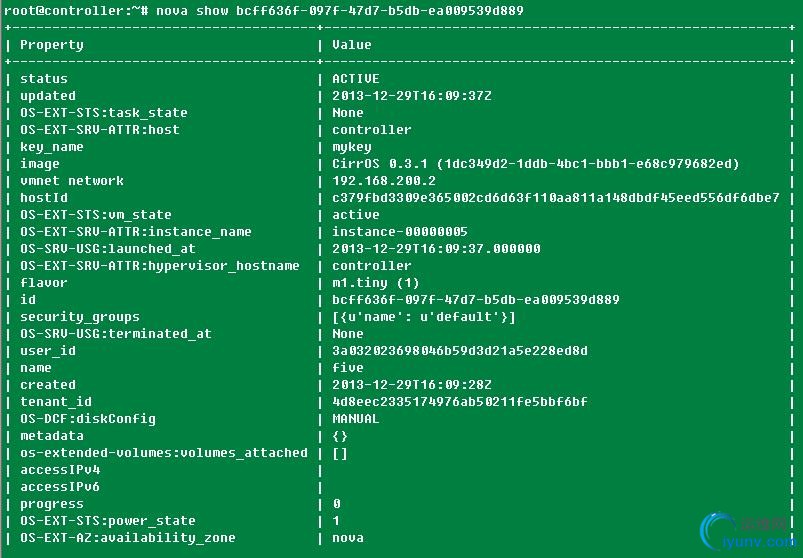Click the nova show command line
The width and height of the screenshot is (803, 558).
pos(262,10)
